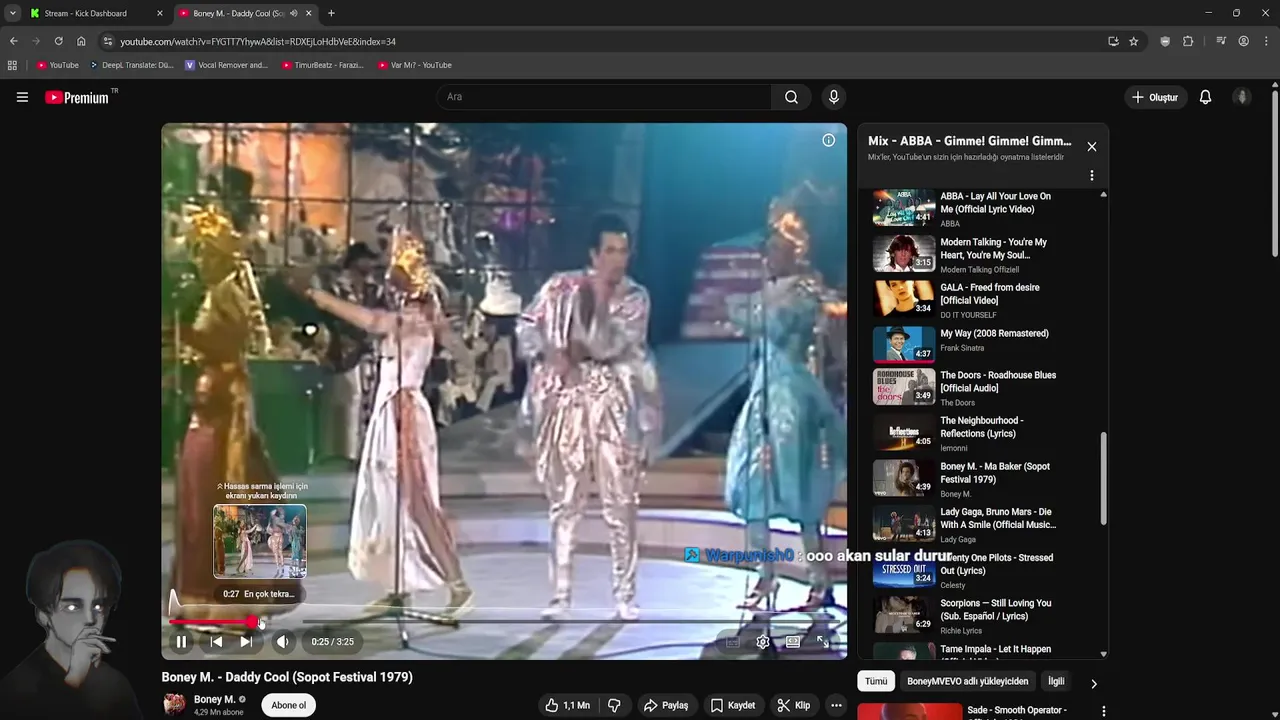Screen dimensions: 1280x720
Task: Select the Tümü filter chip
Action: (876, 681)
